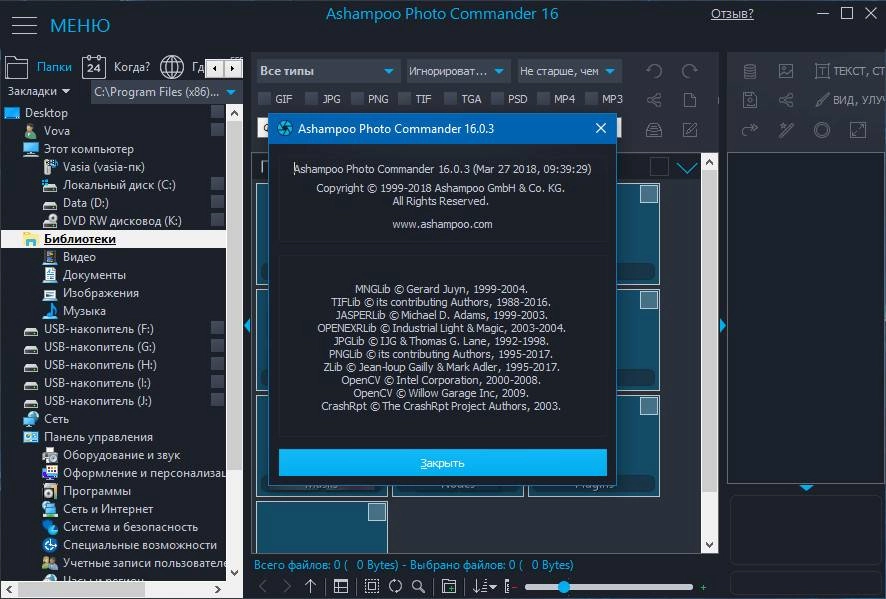Open the hamburger МЕНЮ icon

24,25
